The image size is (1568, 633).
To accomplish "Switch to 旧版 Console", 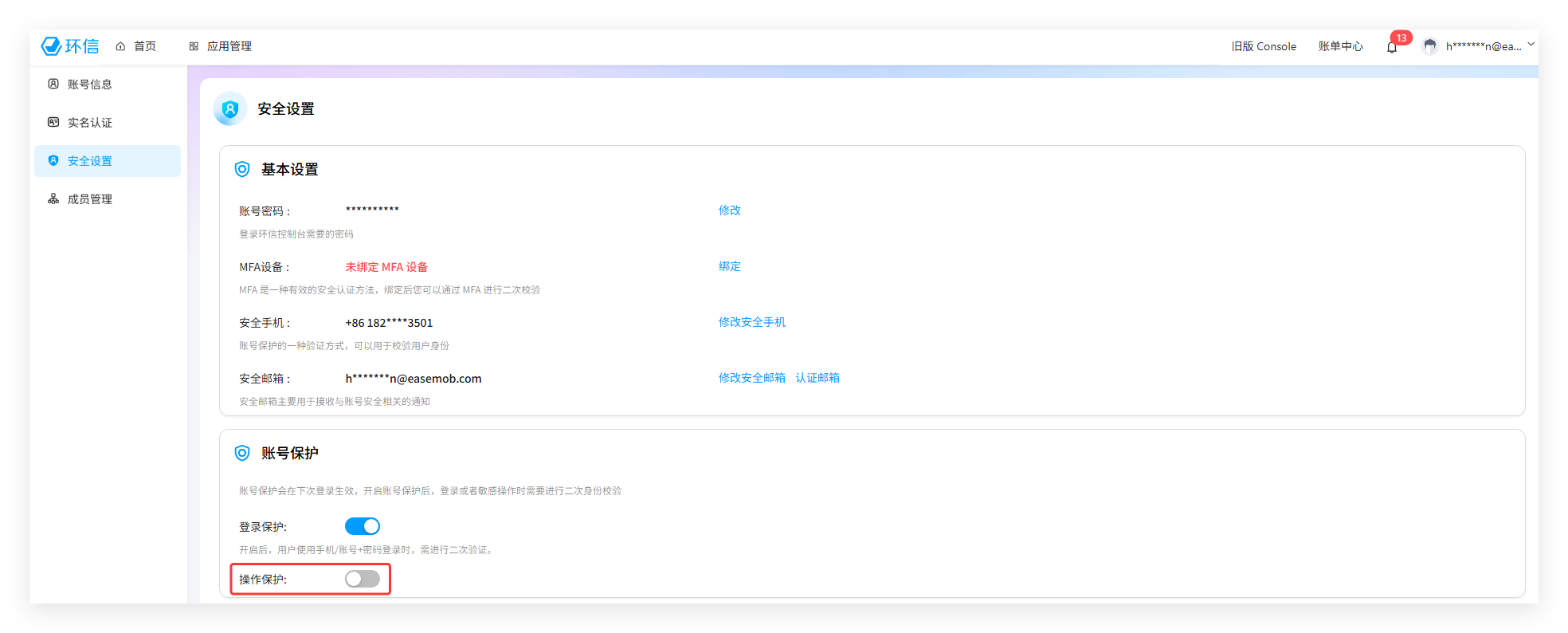I will (x=1264, y=46).
